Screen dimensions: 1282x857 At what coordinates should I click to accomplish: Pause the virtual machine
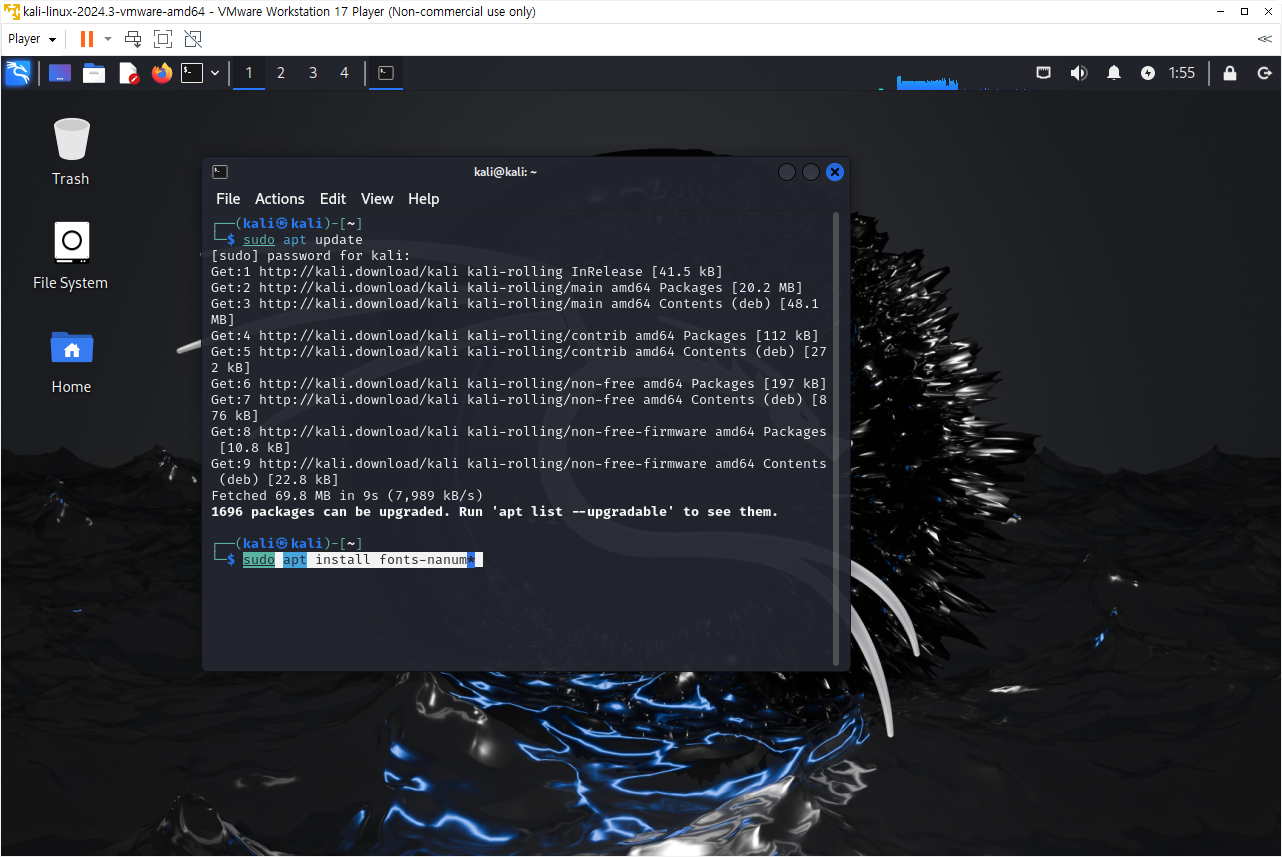coord(87,39)
